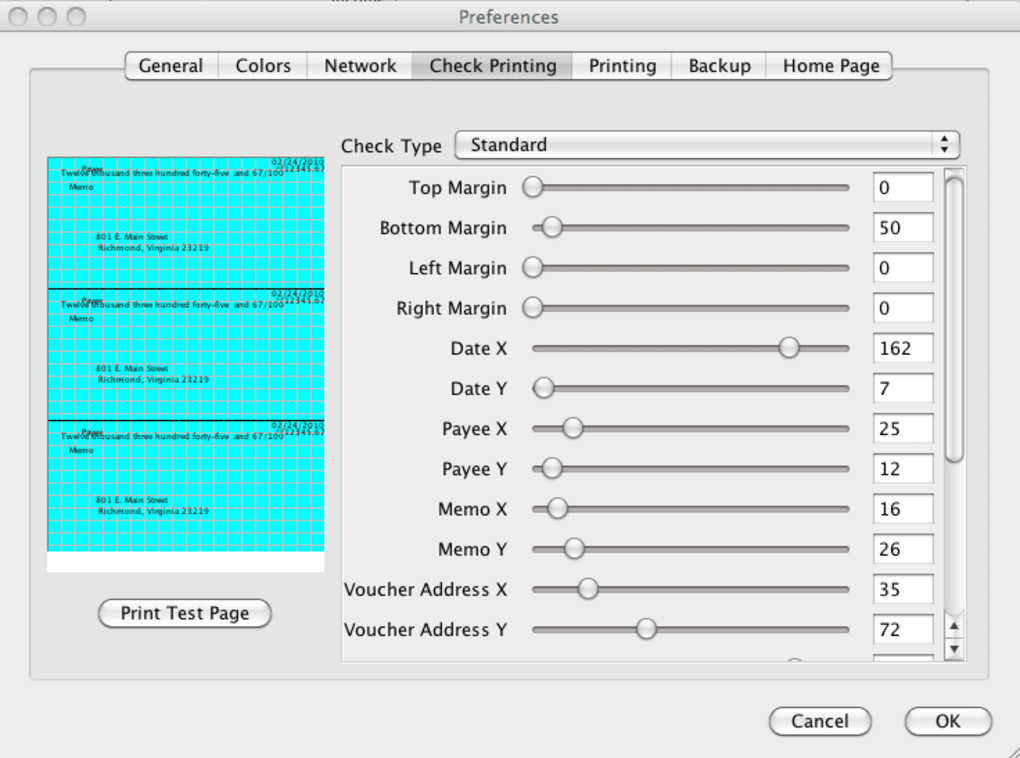
Task: Click the Voucher Address Y slider handle
Action: tap(646, 629)
